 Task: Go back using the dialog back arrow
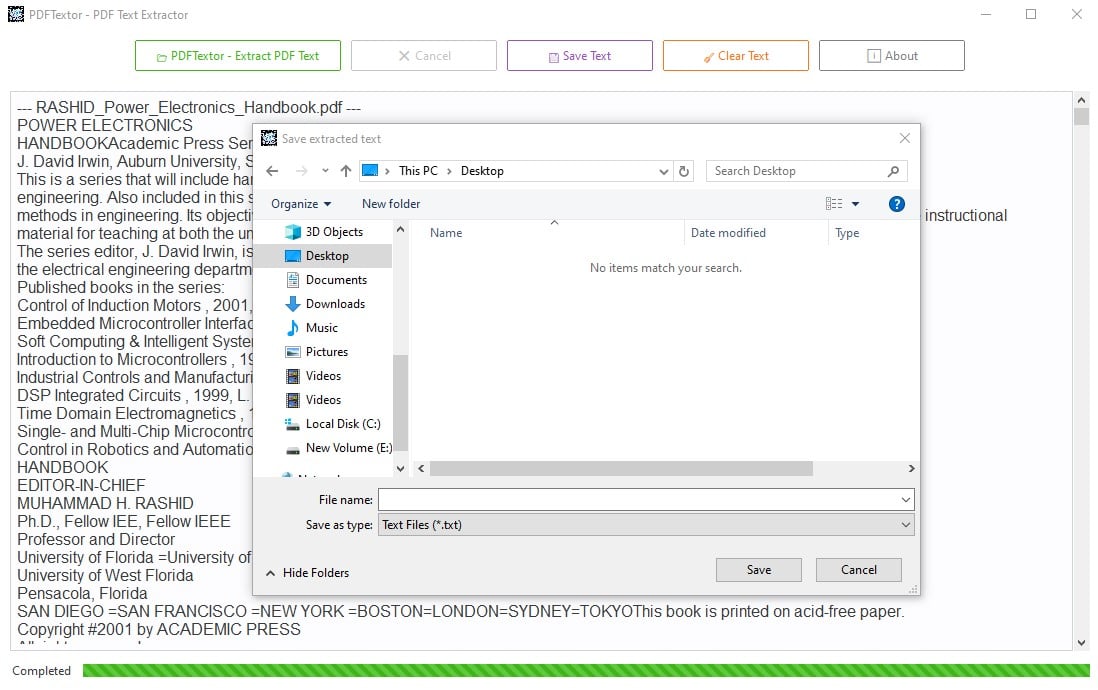click(272, 171)
